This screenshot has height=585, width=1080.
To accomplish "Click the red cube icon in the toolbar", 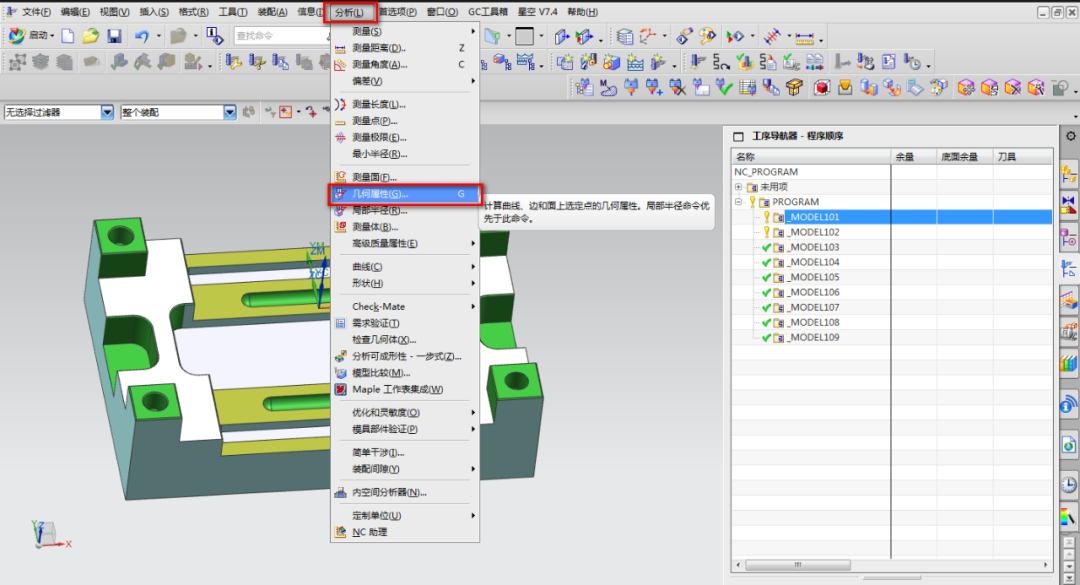I will (x=821, y=88).
